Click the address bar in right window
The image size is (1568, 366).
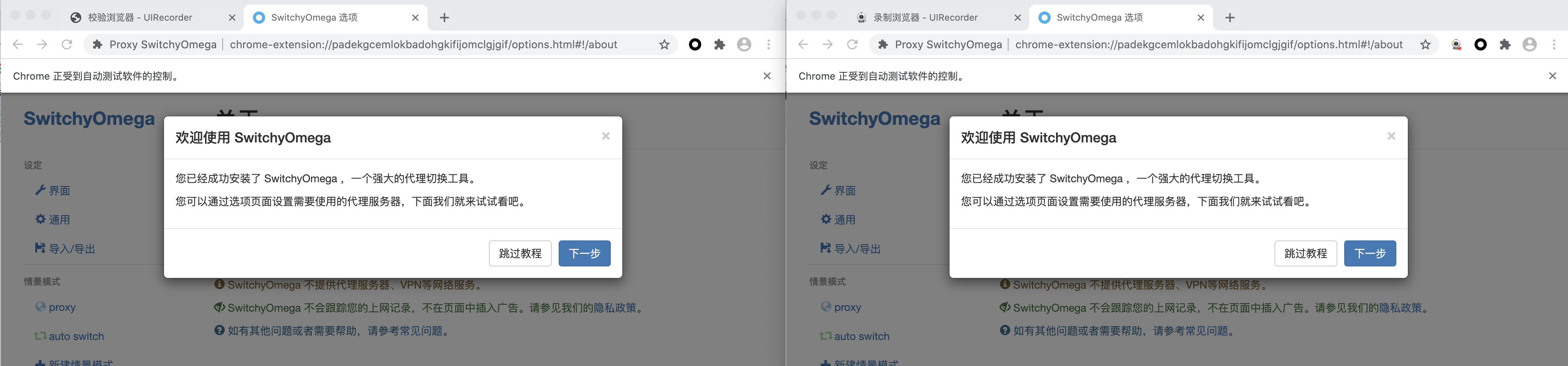point(1208,44)
